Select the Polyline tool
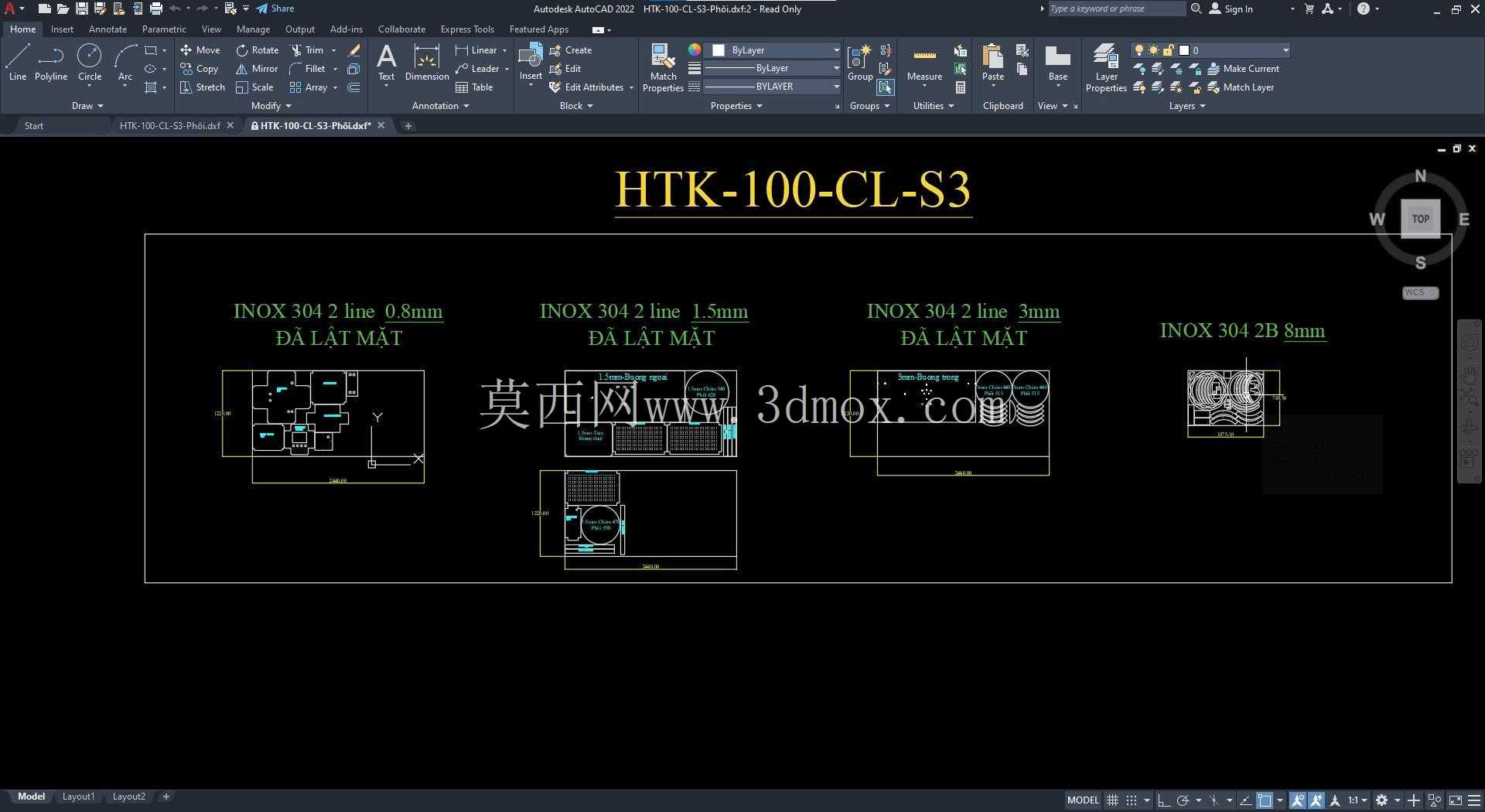This screenshot has height=812, width=1485. point(51,63)
